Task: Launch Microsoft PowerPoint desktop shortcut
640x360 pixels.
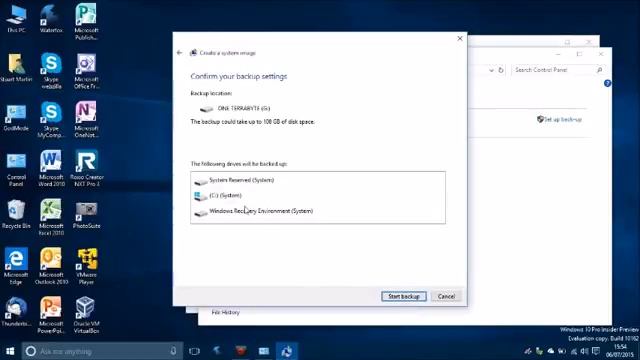Action: click(x=51, y=315)
